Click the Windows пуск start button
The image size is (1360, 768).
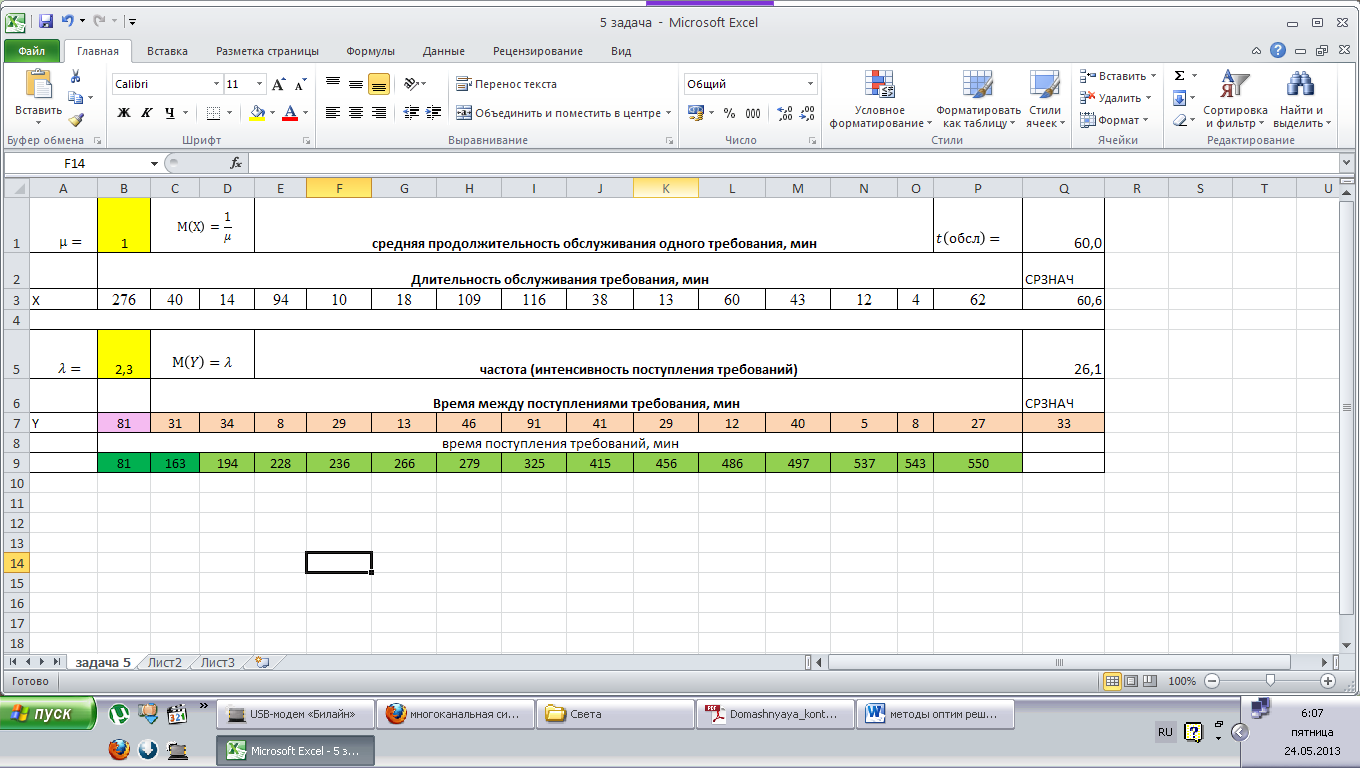point(48,714)
